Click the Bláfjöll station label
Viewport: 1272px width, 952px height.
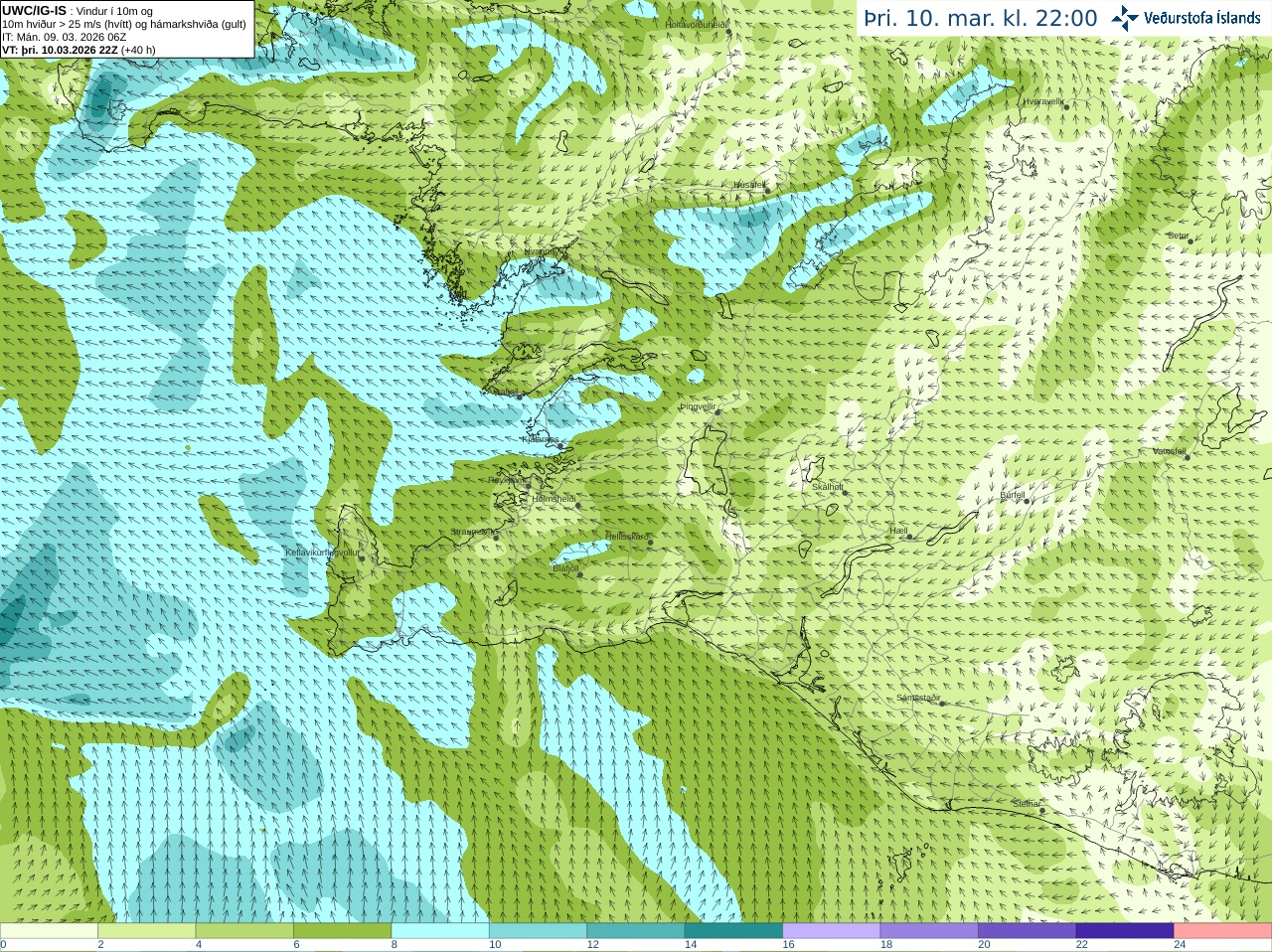click(x=565, y=568)
